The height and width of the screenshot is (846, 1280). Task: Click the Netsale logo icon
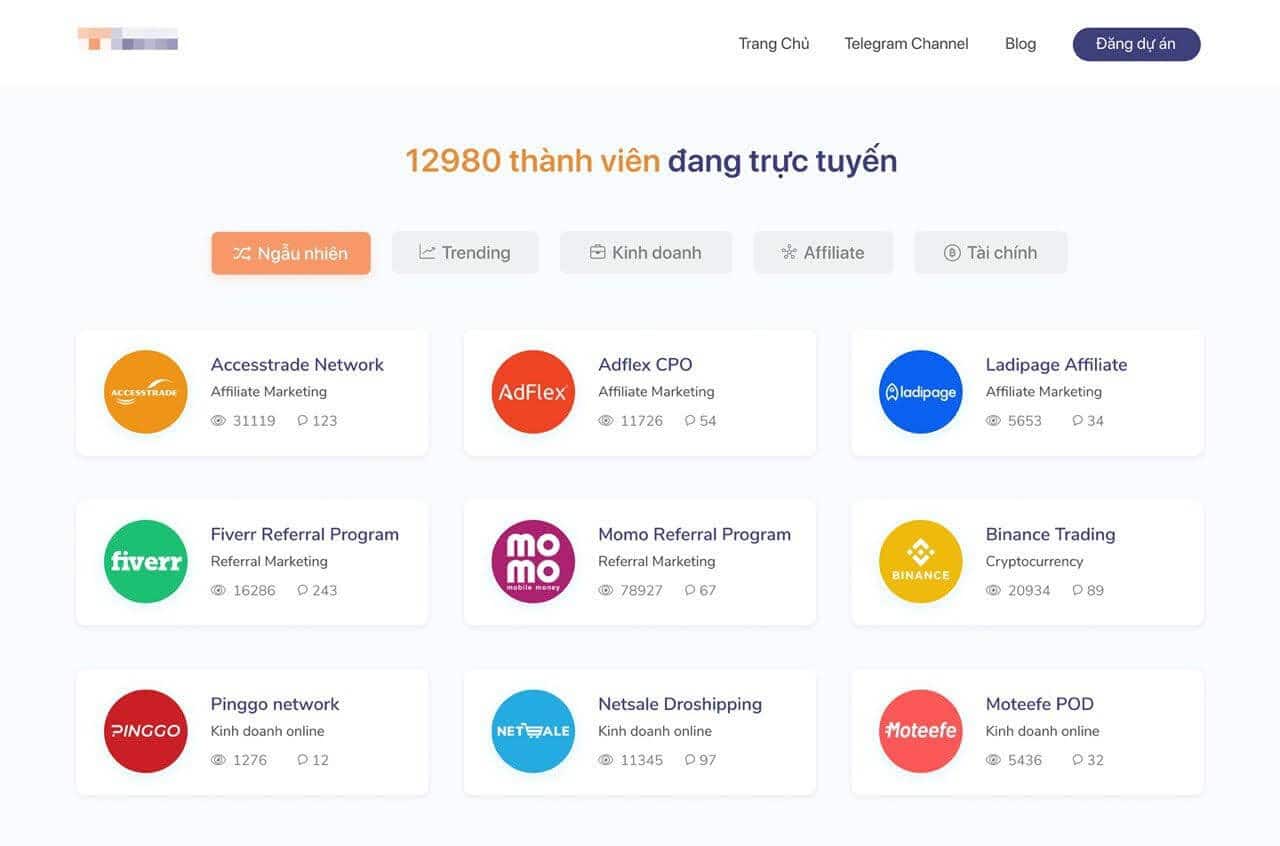point(533,731)
